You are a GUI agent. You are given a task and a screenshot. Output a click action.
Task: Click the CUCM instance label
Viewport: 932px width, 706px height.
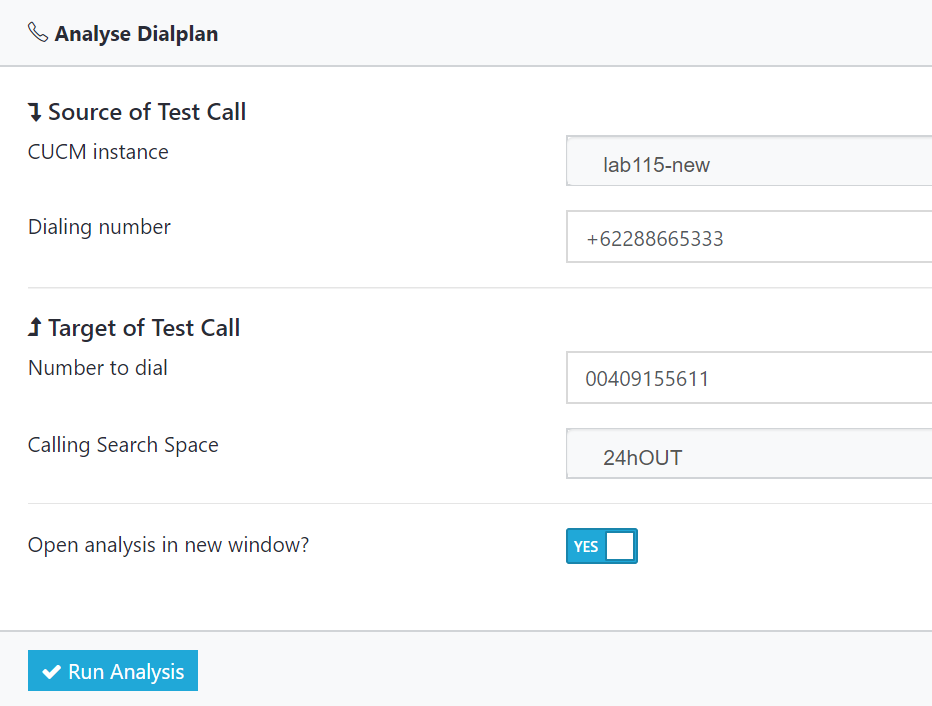(x=98, y=152)
